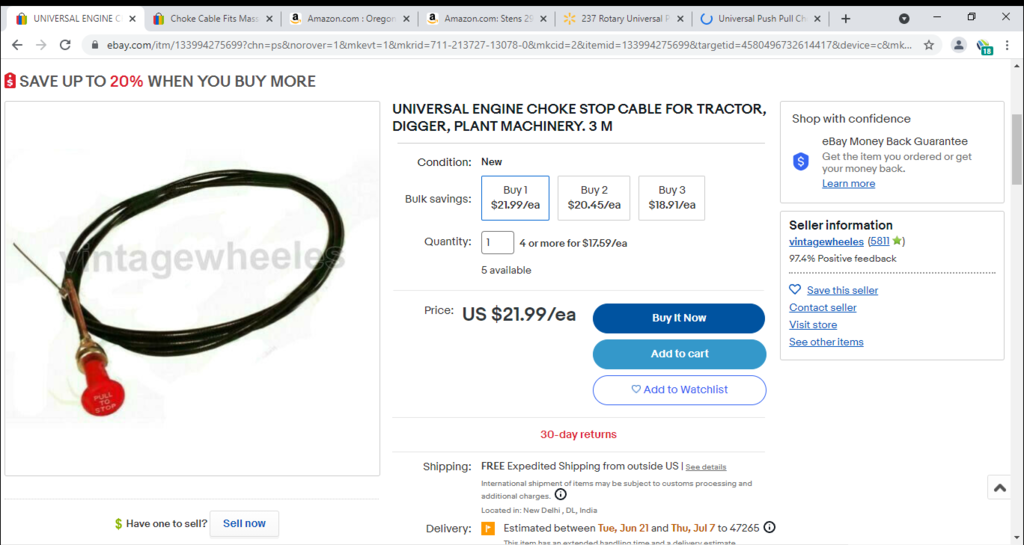Open Chrome three-dot menu
The image size is (1024, 545).
(1007, 45)
